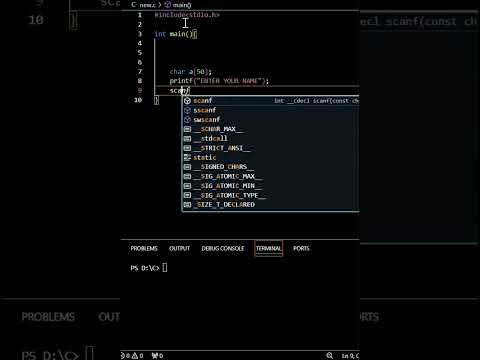
Task: Click the keyword icon next to static
Action: click(187, 157)
